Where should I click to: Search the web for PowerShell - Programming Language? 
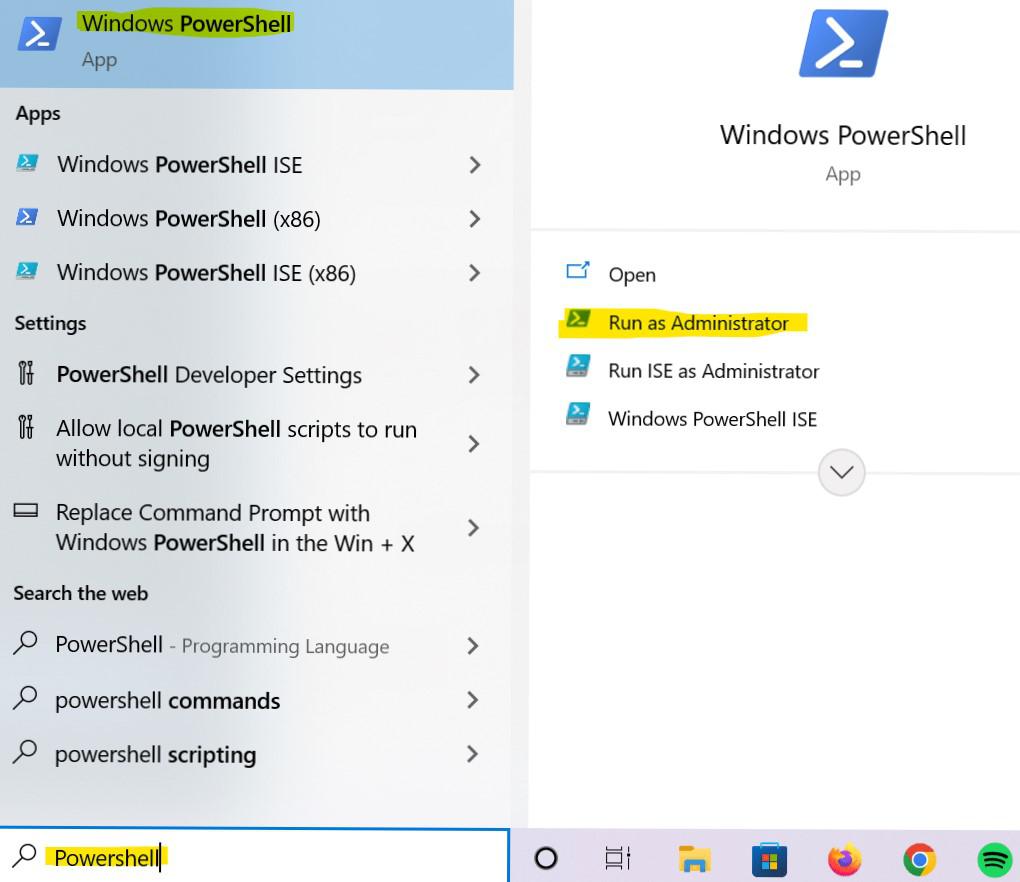click(x=256, y=646)
